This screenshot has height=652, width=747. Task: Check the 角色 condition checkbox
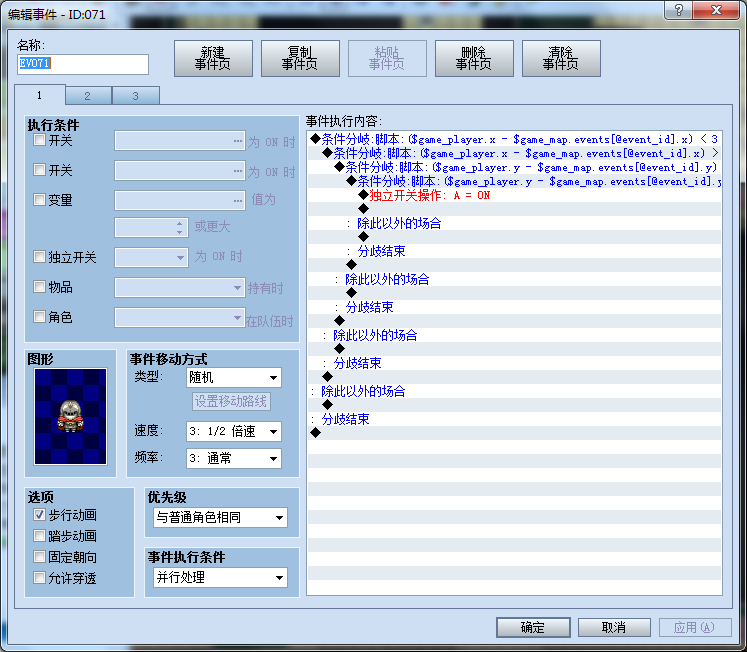pos(39,316)
